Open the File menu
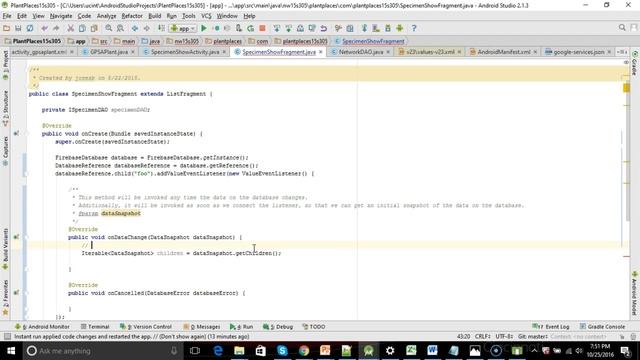Screen dimensions: 640x360 tap(7, 16)
